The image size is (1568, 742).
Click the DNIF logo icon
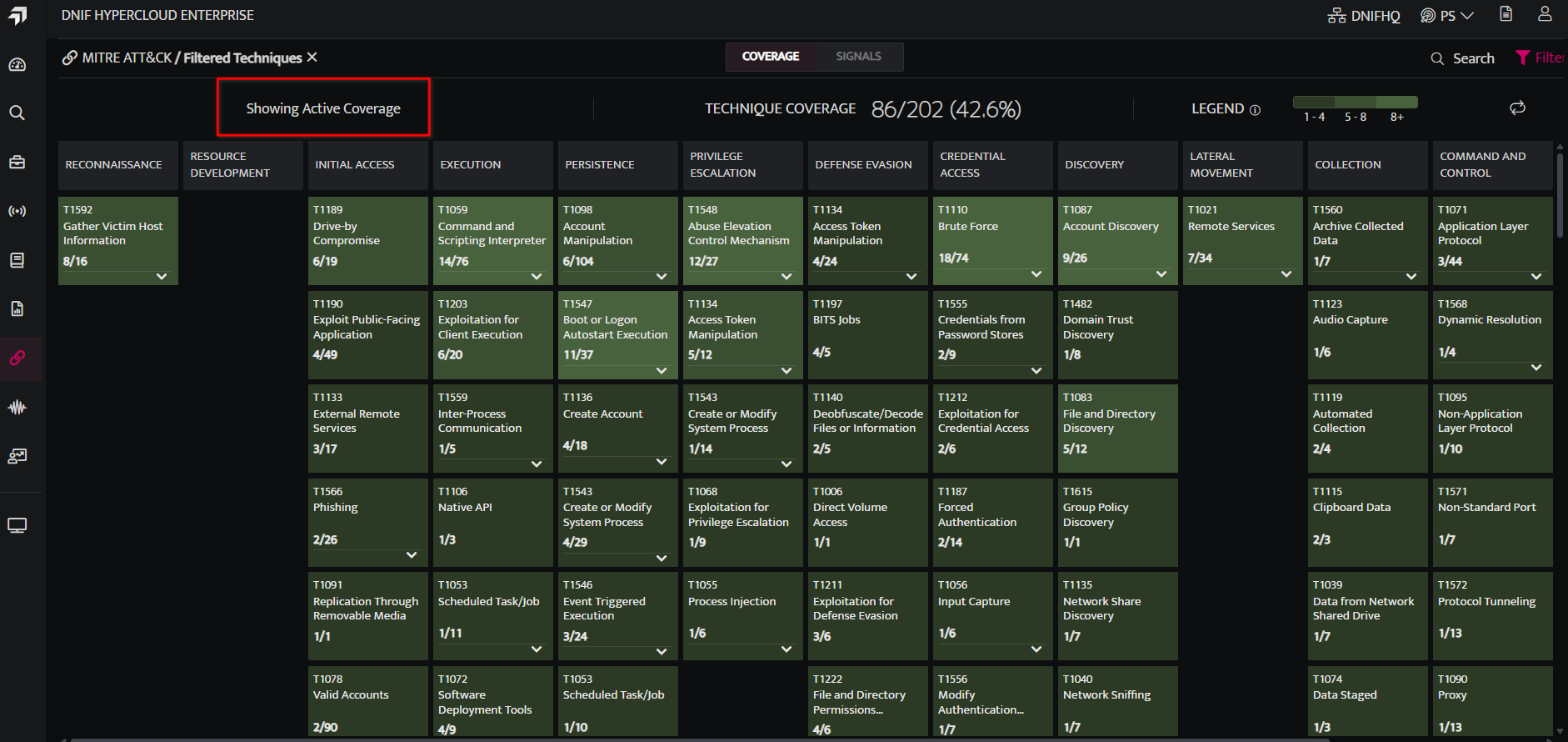coord(17,16)
